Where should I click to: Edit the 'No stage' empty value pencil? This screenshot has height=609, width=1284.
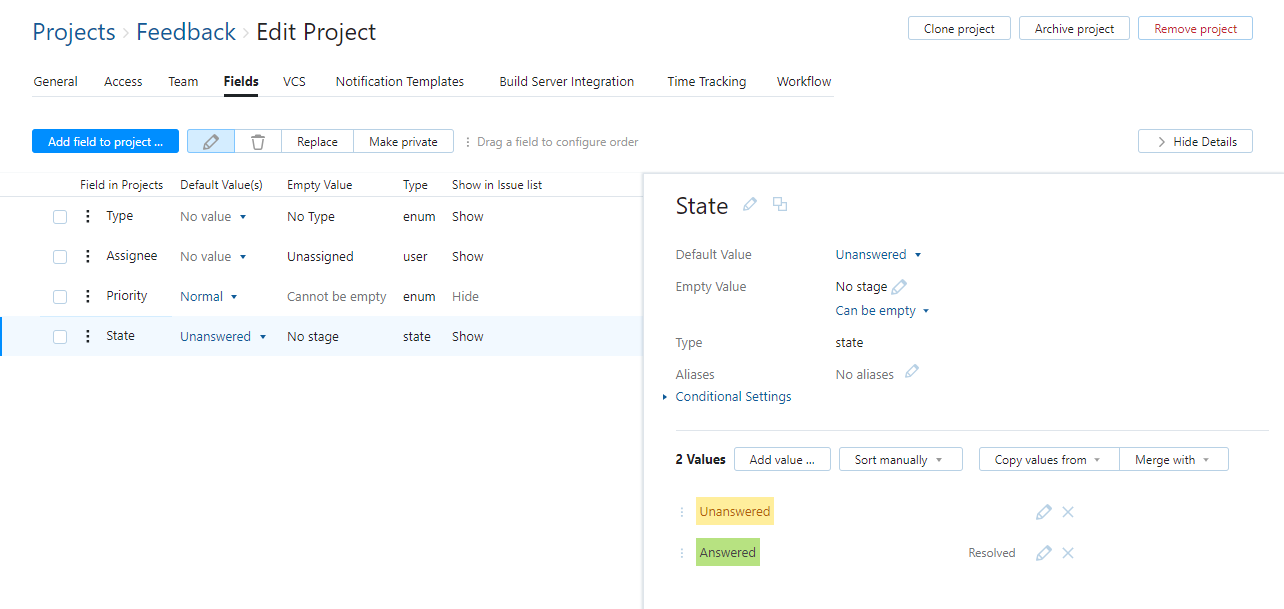click(x=899, y=287)
